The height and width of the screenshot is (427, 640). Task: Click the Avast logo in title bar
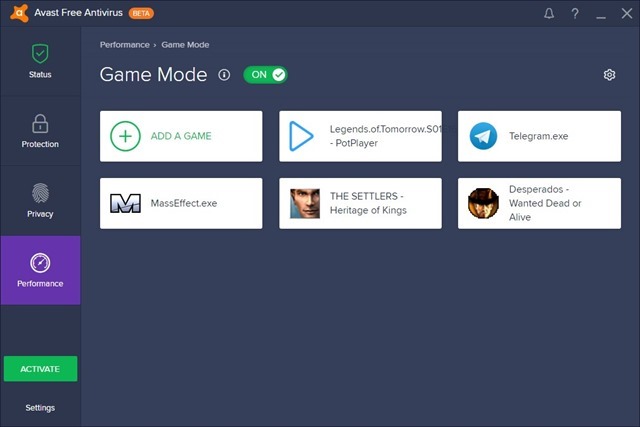16,14
